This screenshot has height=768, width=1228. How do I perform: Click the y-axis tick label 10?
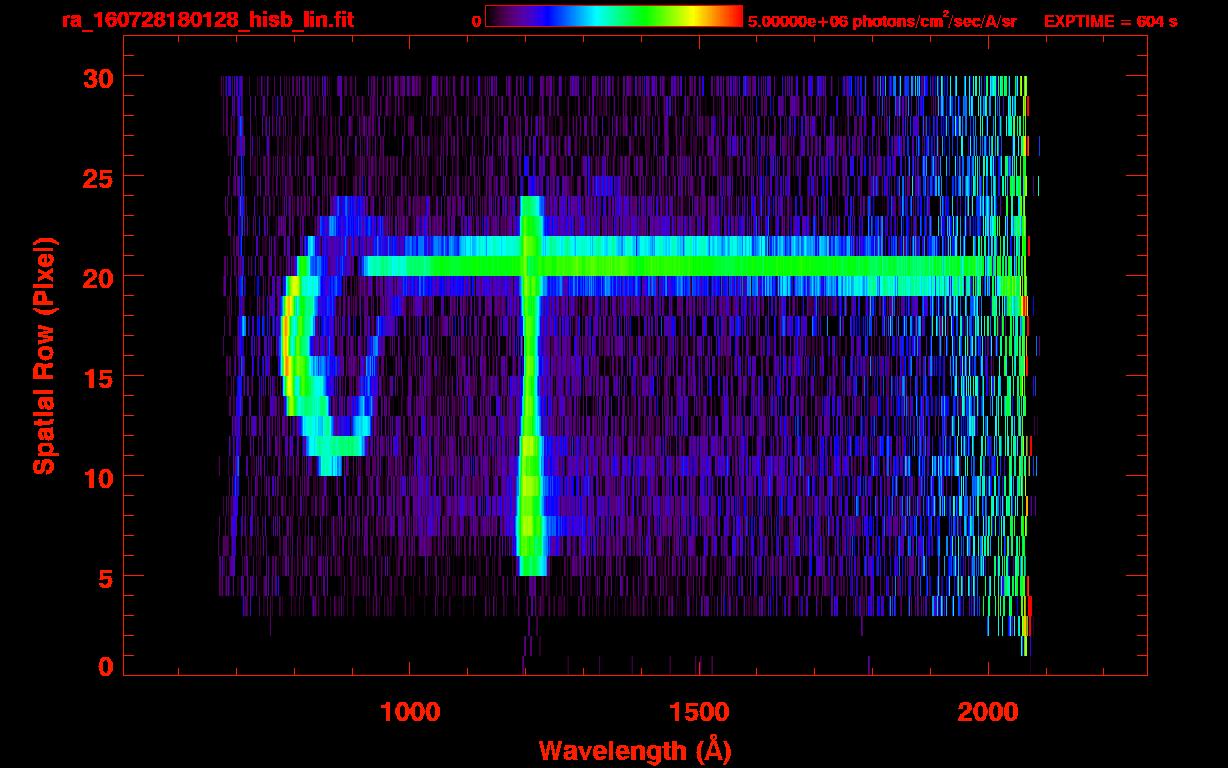click(x=97, y=477)
